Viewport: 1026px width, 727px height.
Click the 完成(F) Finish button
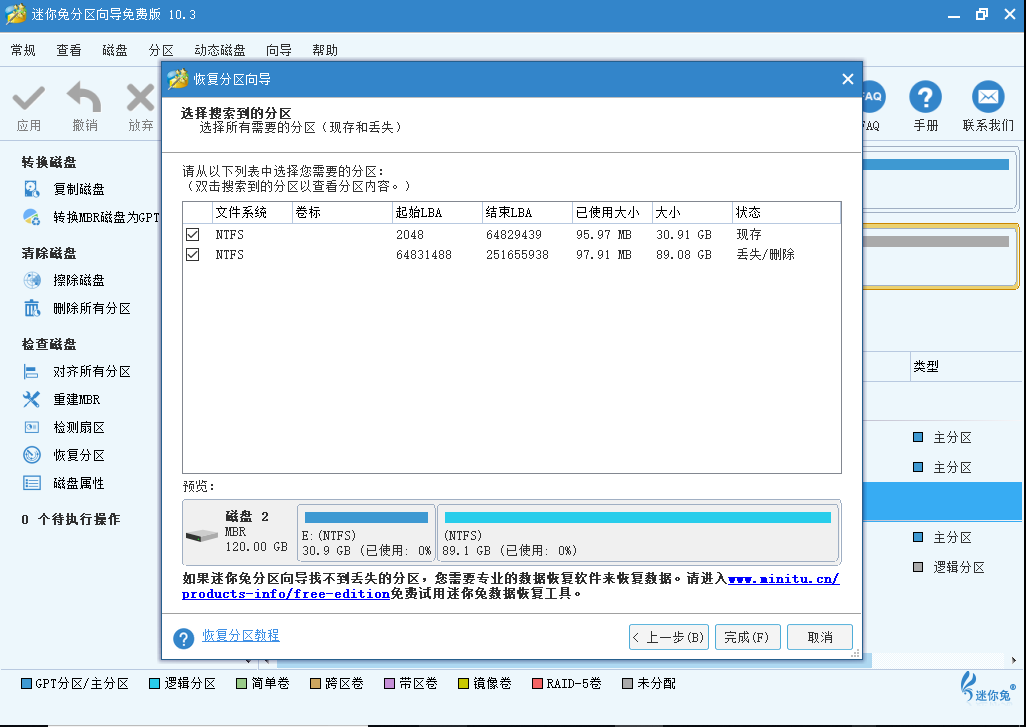coord(747,637)
